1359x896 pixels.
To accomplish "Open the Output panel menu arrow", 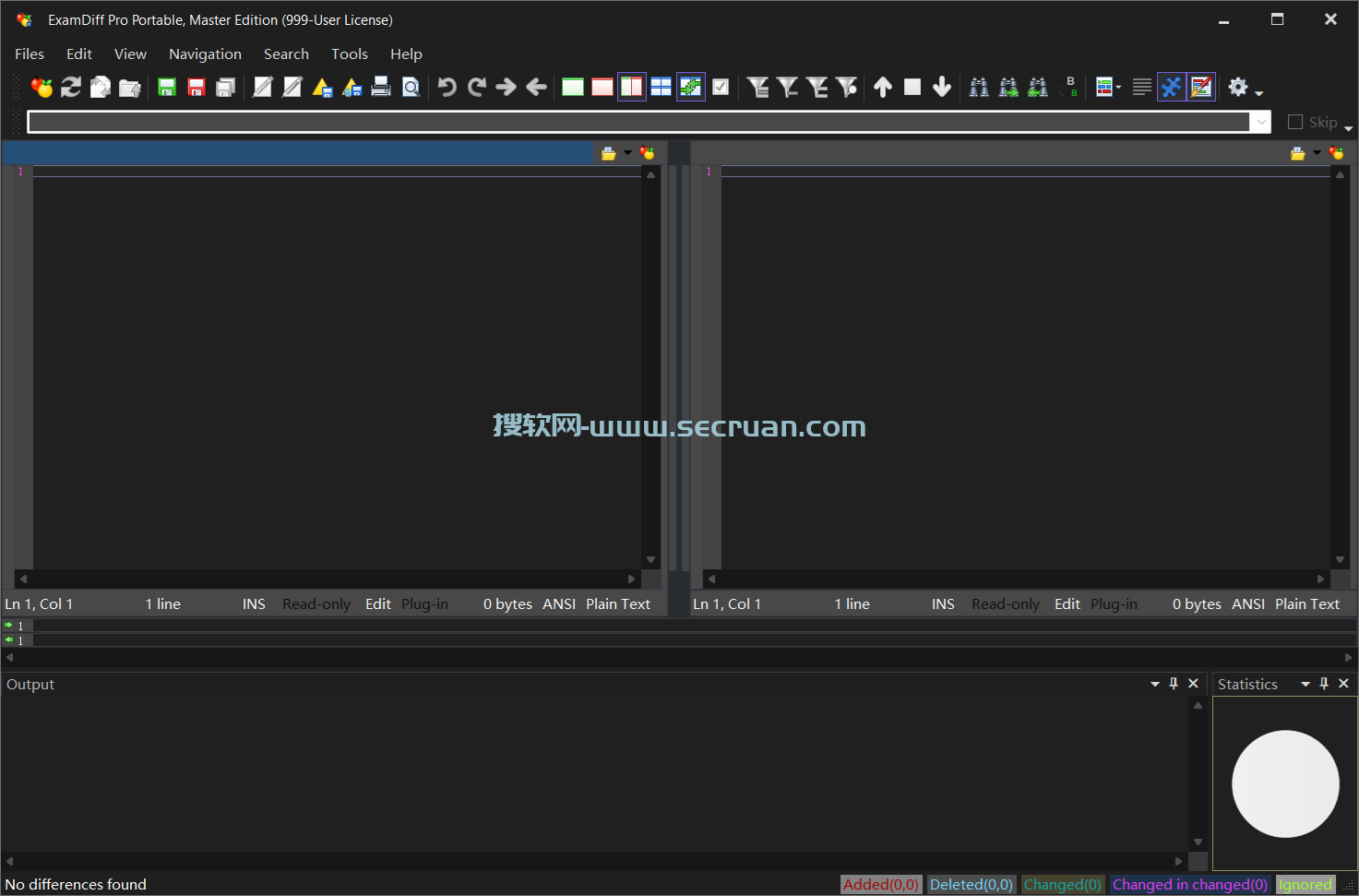I will [x=1154, y=684].
